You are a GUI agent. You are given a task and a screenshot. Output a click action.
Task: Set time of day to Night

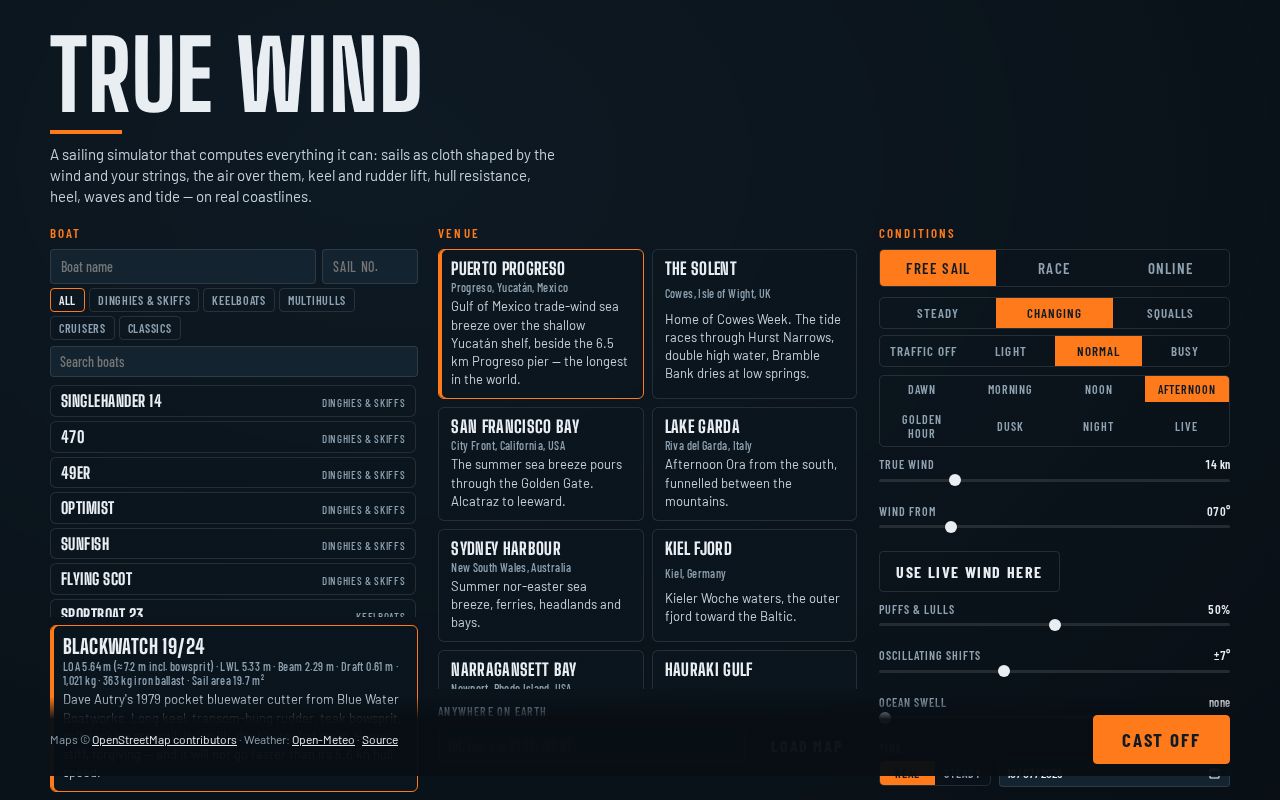1098,426
